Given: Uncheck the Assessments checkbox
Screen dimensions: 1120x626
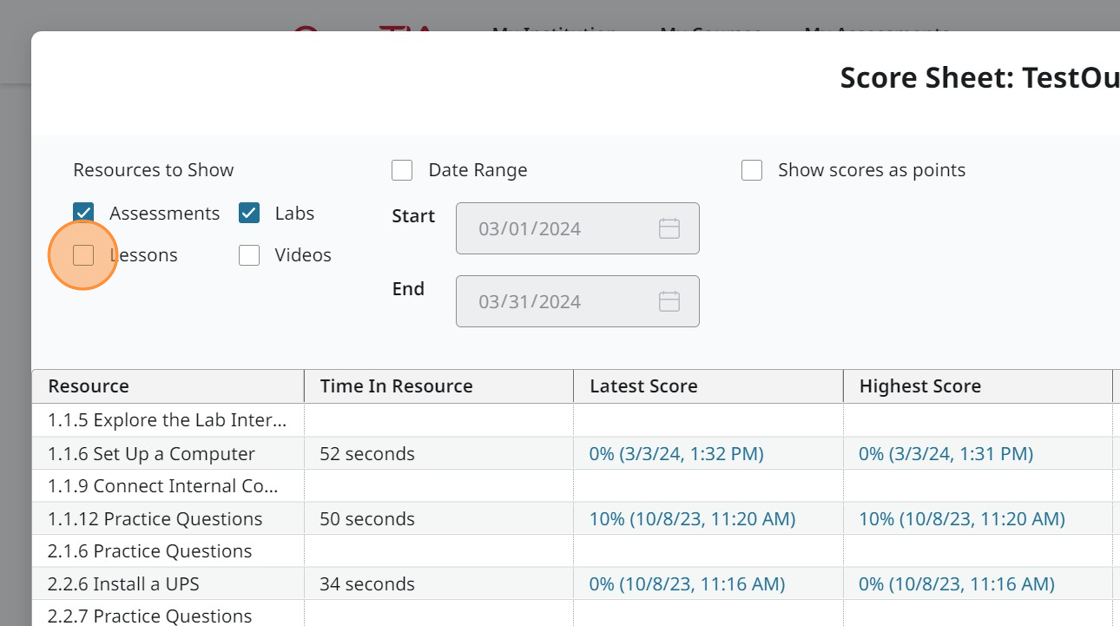Looking at the screenshot, I should pos(83,213).
